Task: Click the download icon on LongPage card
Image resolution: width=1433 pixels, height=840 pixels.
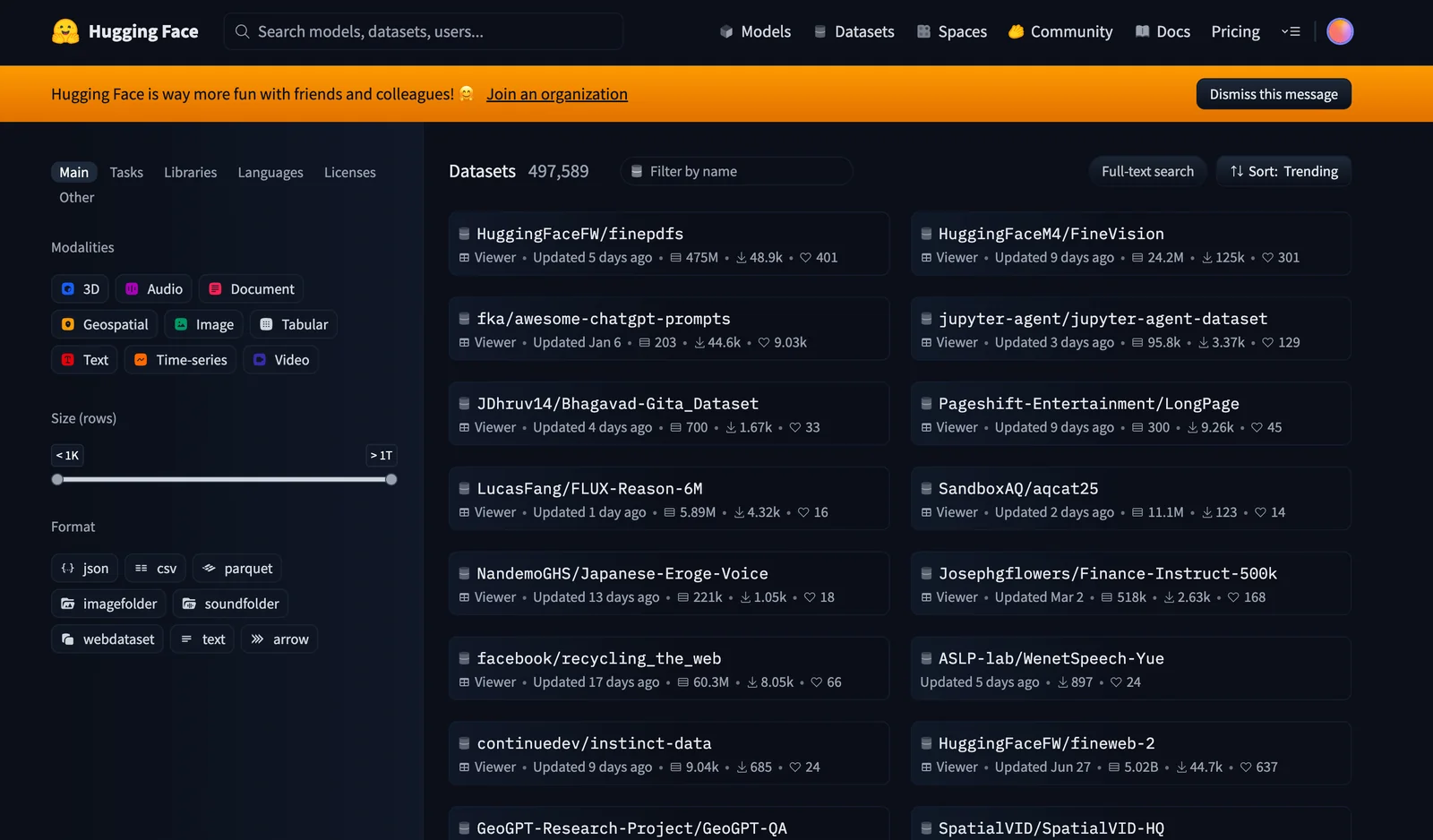Action: [1192, 428]
